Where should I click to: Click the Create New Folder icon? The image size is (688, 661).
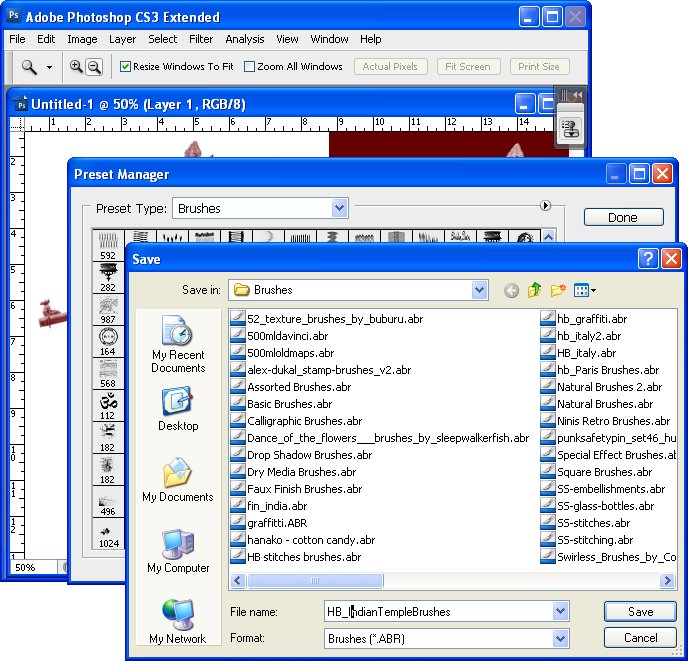pos(558,290)
